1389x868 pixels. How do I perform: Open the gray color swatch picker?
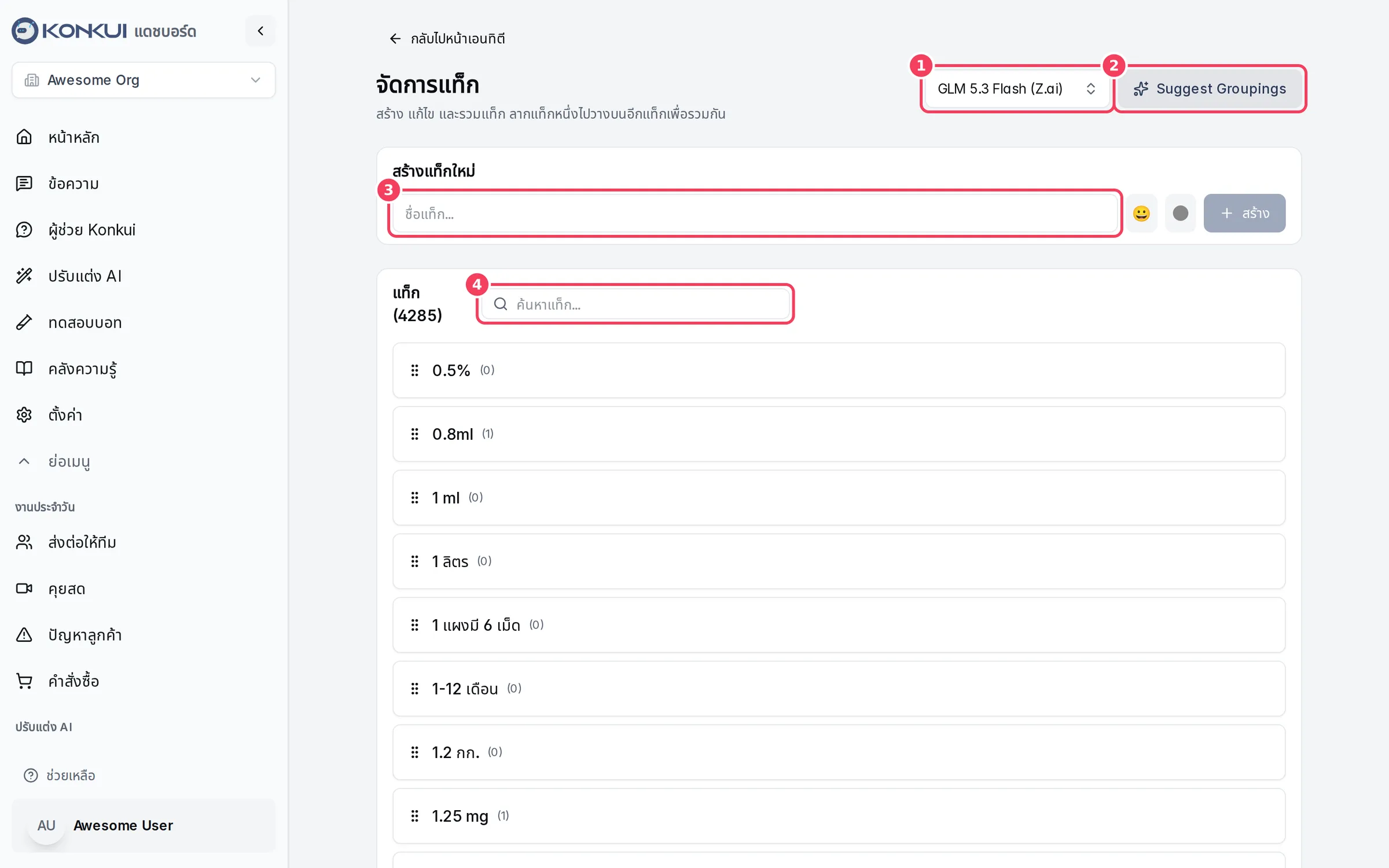(x=1180, y=214)
